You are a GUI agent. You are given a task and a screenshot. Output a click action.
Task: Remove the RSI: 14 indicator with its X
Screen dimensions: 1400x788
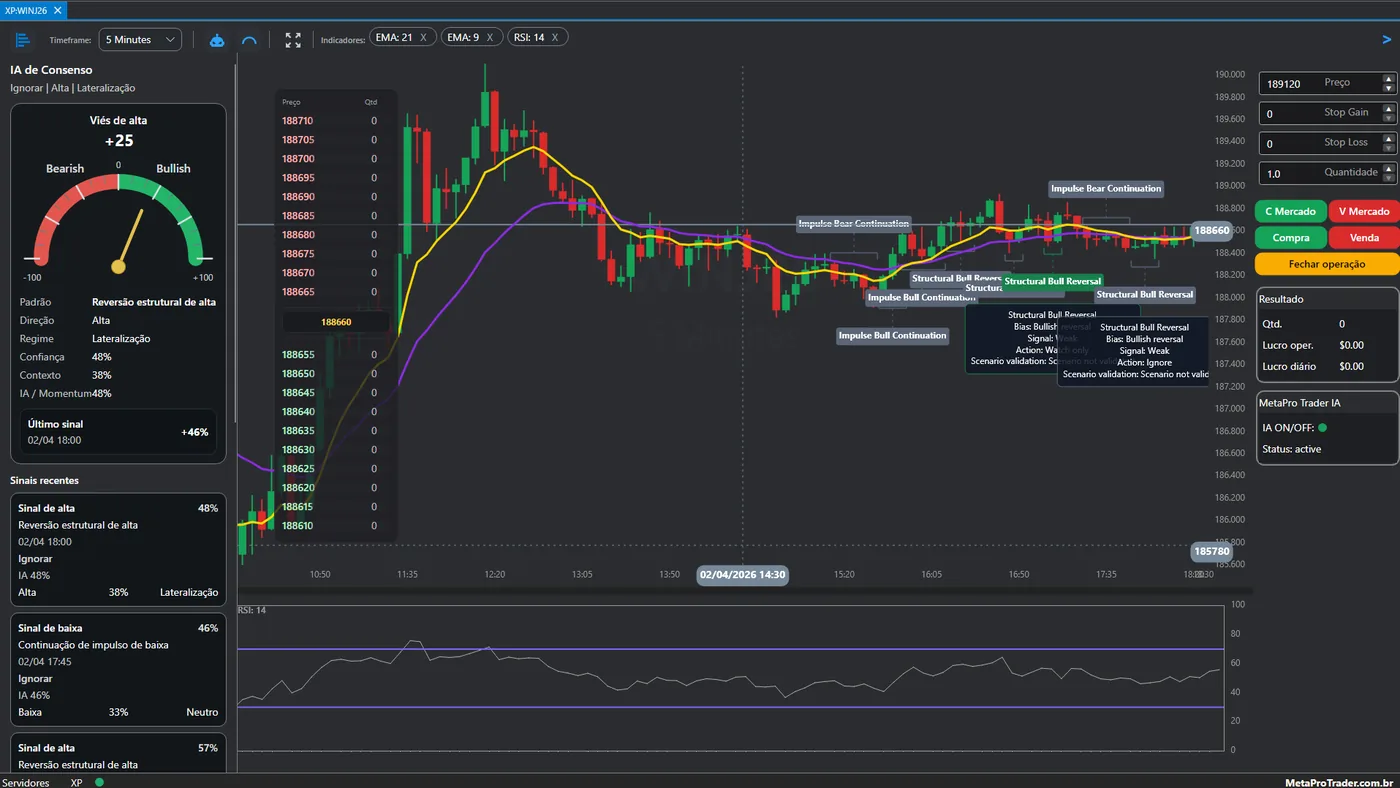tap(555, 37)
